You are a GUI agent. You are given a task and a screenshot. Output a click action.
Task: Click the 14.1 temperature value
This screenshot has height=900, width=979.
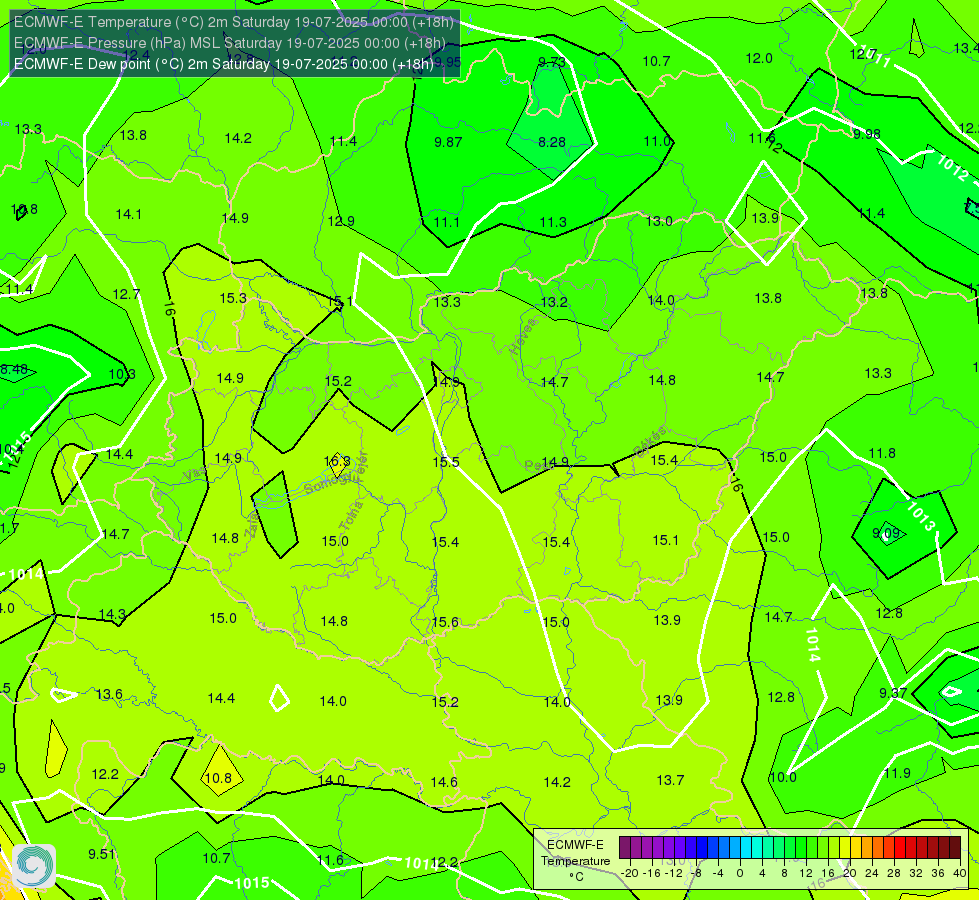[129, 214]
